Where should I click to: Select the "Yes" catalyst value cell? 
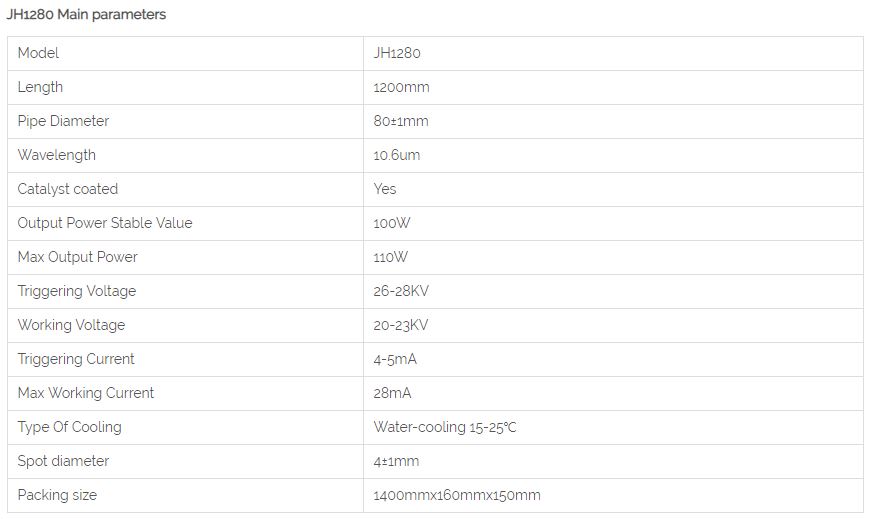coord(385,189)
